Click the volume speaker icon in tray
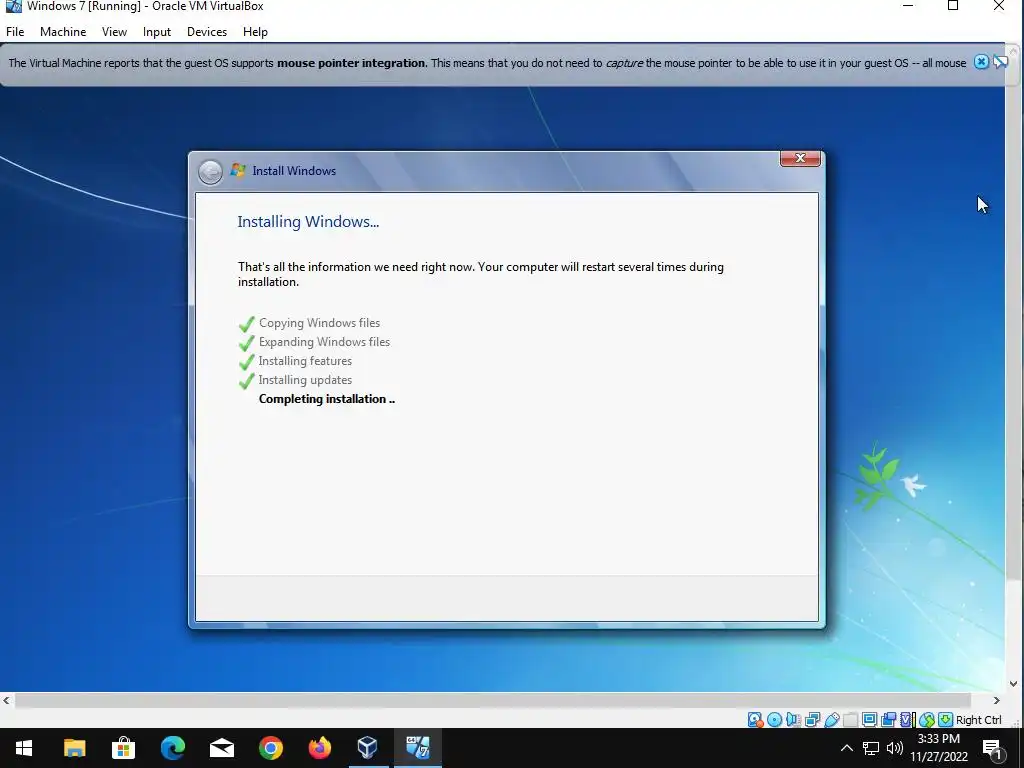Screen dimensions: 1024x768 pyautogui.click(x=895, y=748)
